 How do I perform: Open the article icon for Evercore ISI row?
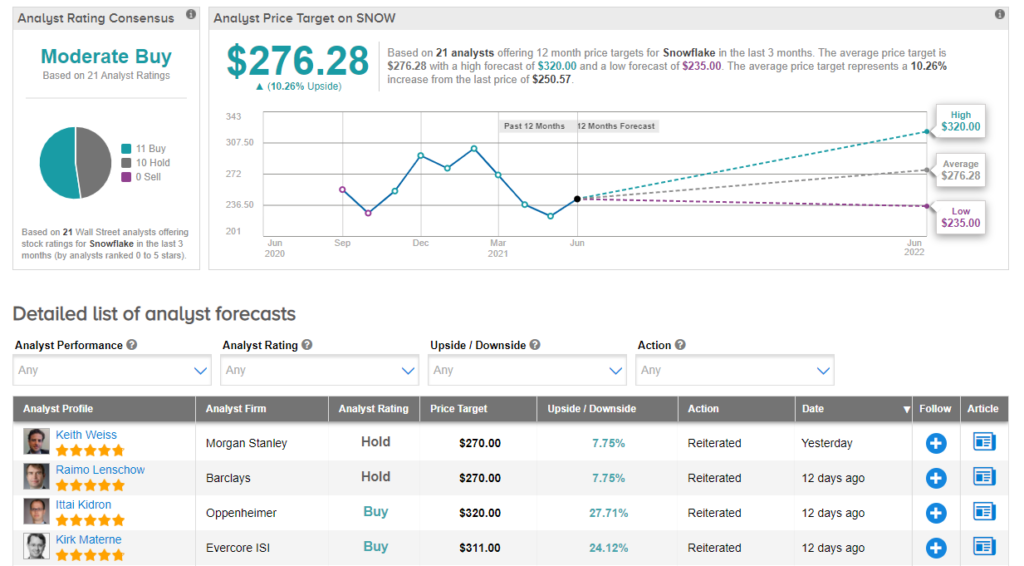984,547
